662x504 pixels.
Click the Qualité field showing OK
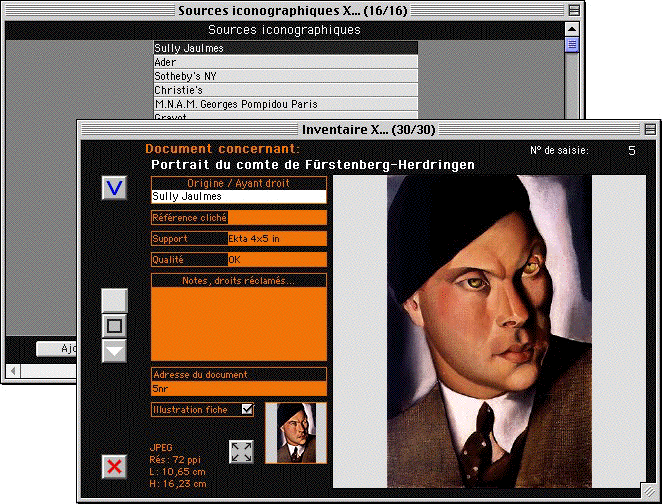click(x=277, y=260)
